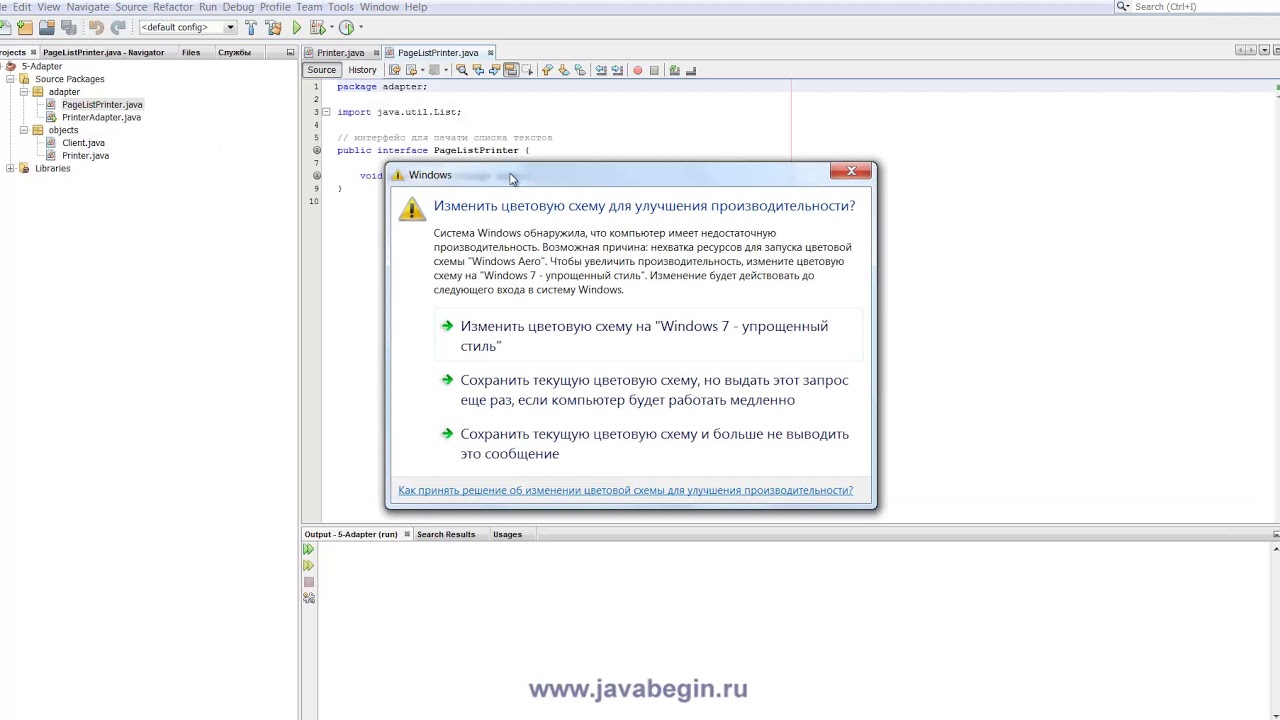1280x720 pixels.
Task: Click the Profile Project toolbar icon
Action: pyautogui.click(x=346, y=28)
